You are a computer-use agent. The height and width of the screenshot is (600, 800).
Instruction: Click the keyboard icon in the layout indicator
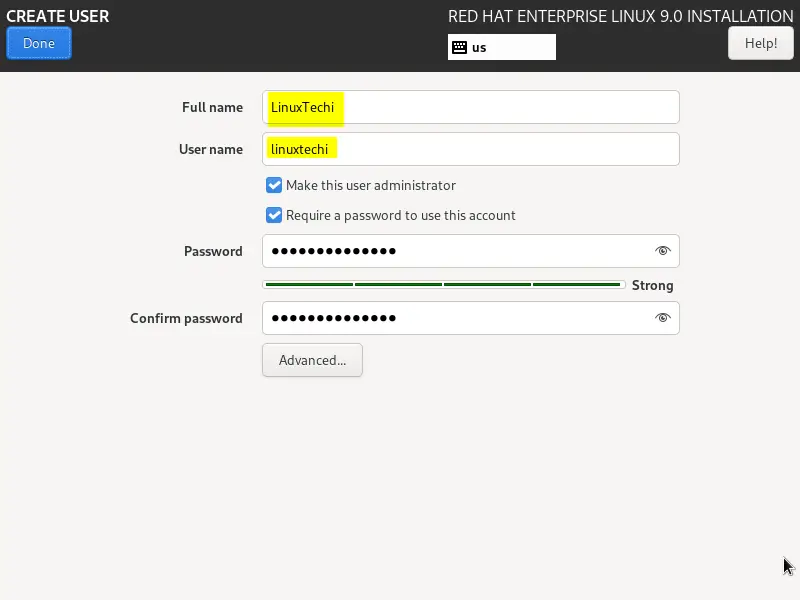click(x=459, y=47)
